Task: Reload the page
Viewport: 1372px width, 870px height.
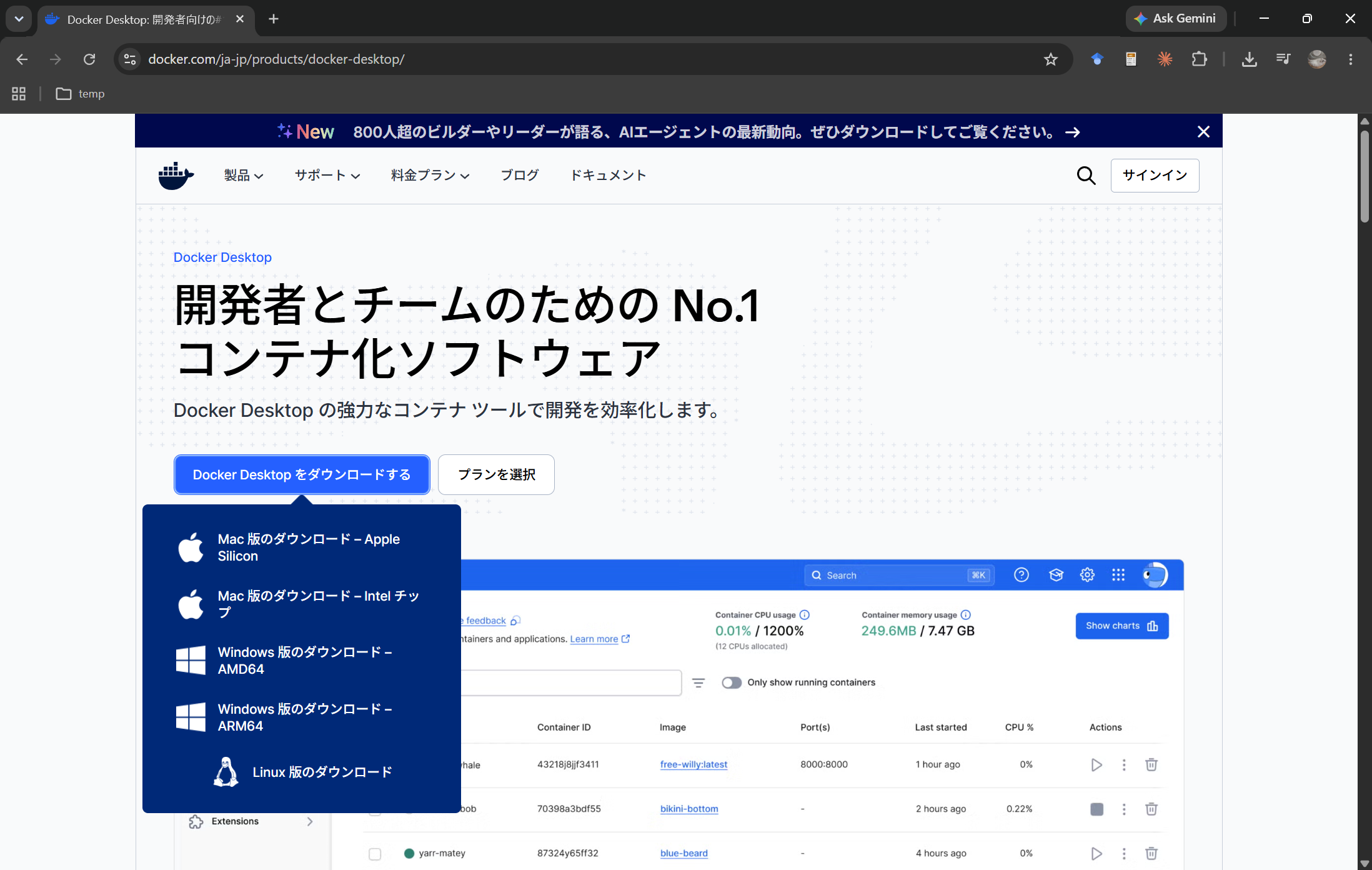Action: (89, 59)
